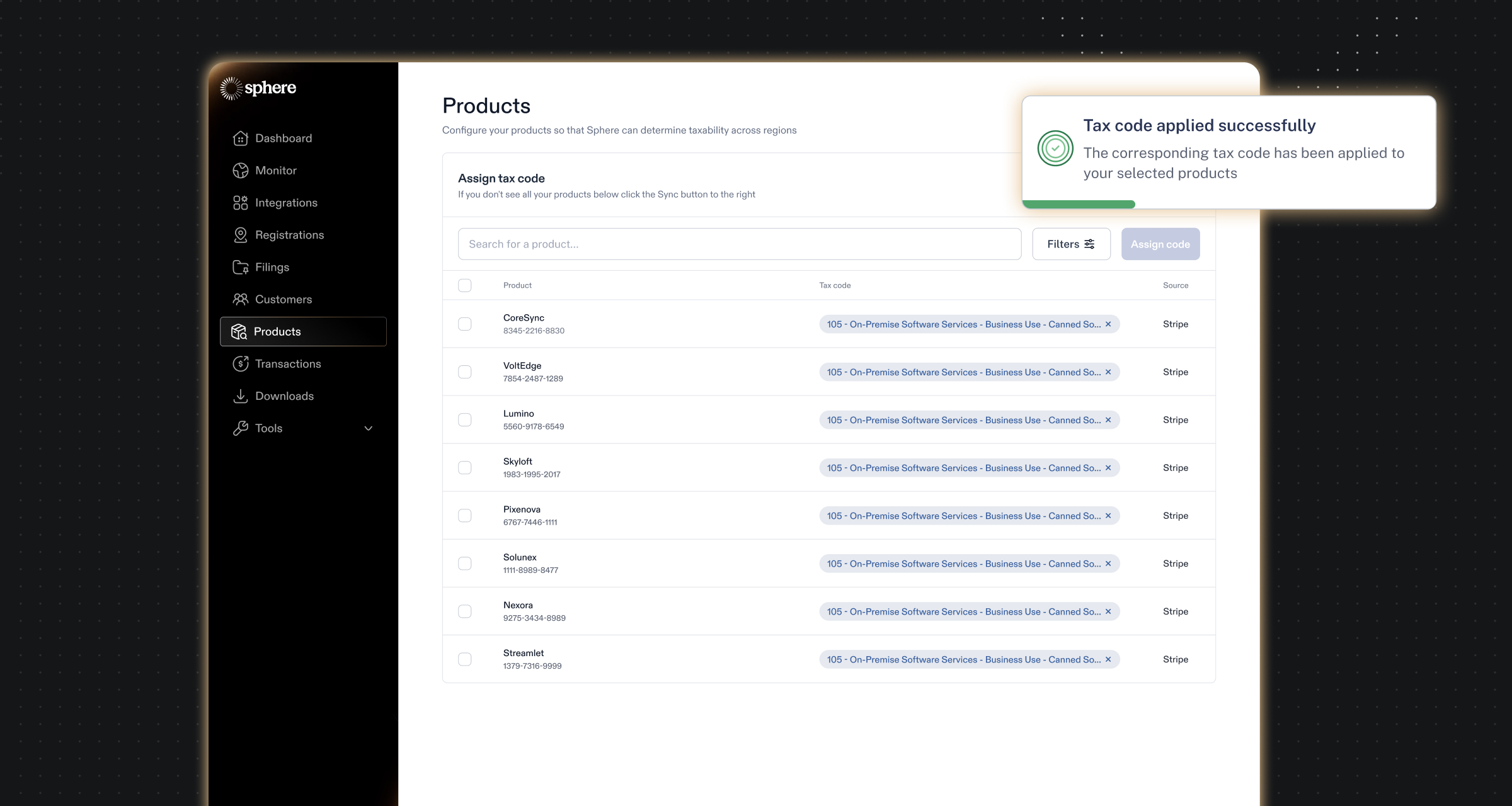Remove tax code tag from CoreSync
Screen dimensions: 1512x806
(1108, 324)
